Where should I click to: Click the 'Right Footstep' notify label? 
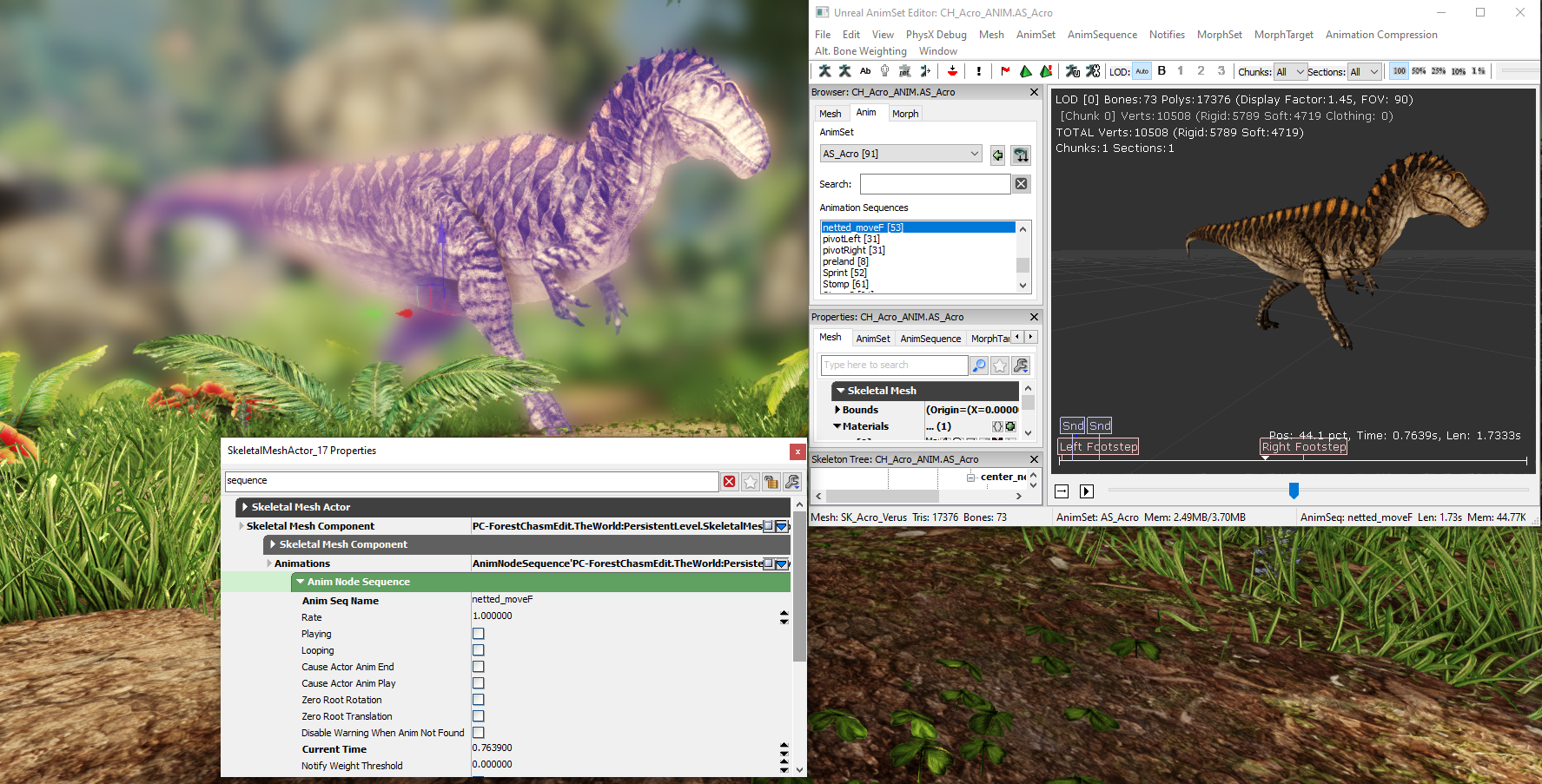(x=1304, y=447)
